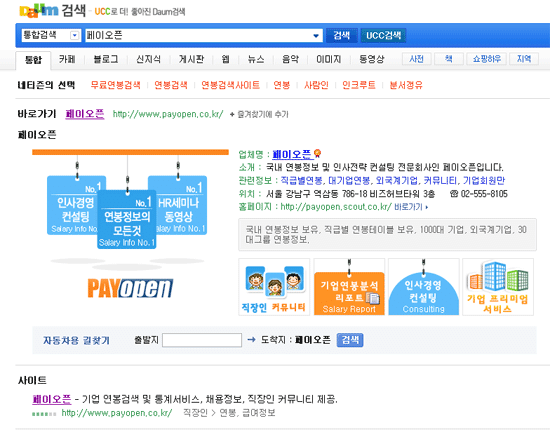Open the 기업연봉분석 리포트 Salary Report thumbnail

pyautogui.click(x=349, y=287)
